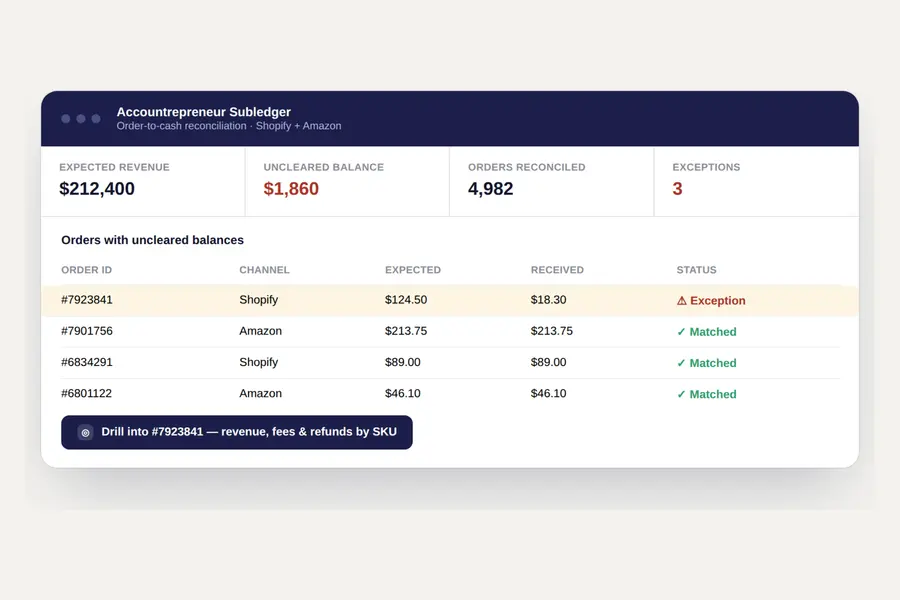This screenshot has height=600, width=900.
Task: Select order ID #6801122
Action: pos(87,393)
